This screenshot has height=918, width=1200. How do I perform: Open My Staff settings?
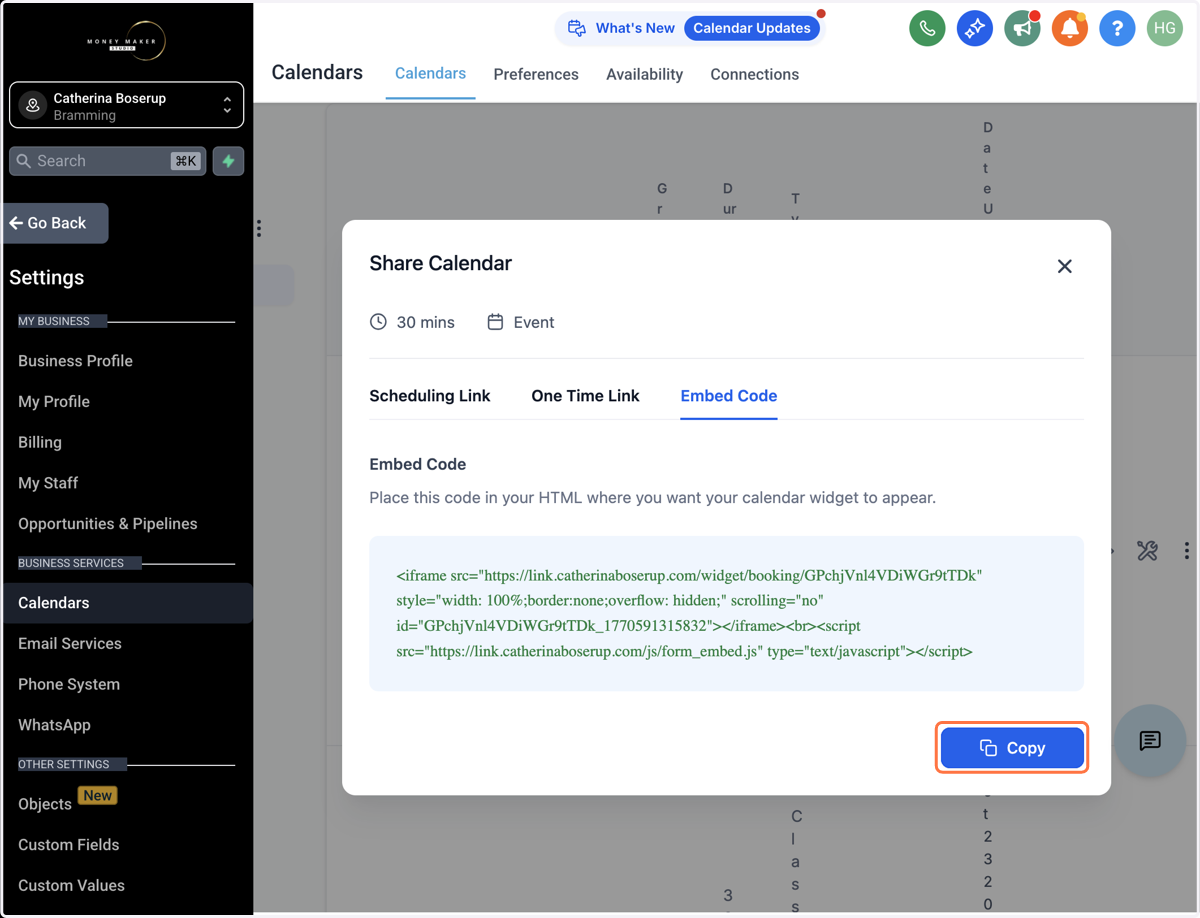pyautogui.click(x=48, y=483)
